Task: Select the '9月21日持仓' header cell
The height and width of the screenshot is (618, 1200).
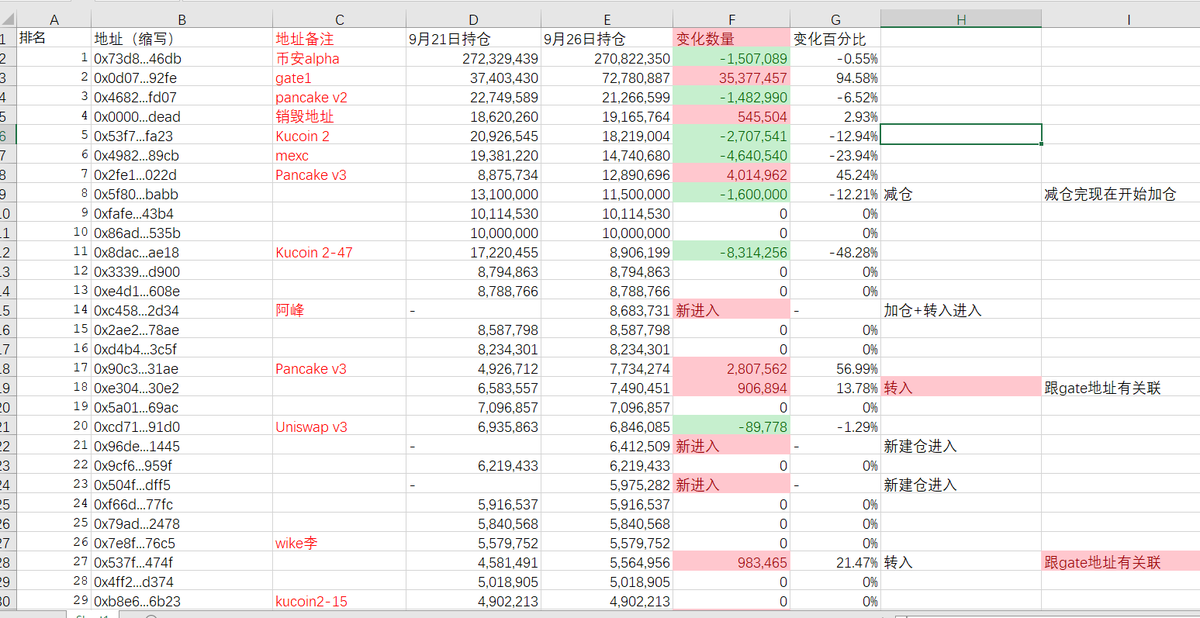Action: point(473,38)
